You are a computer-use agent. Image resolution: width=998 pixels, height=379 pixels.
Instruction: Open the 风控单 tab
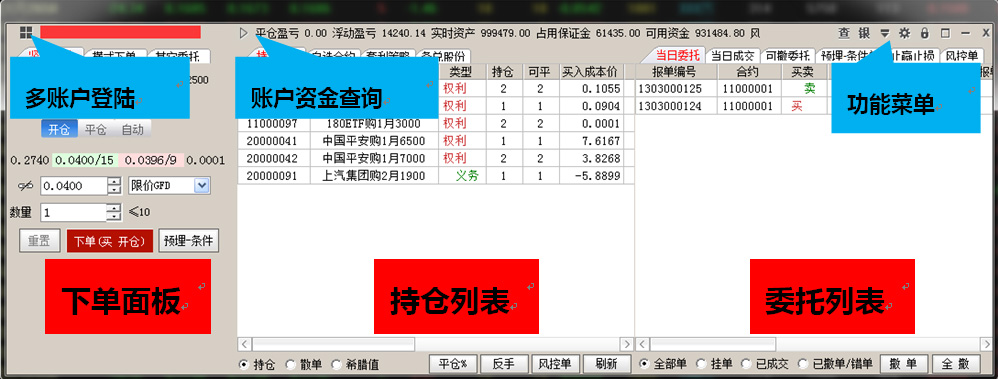point(961,56)
